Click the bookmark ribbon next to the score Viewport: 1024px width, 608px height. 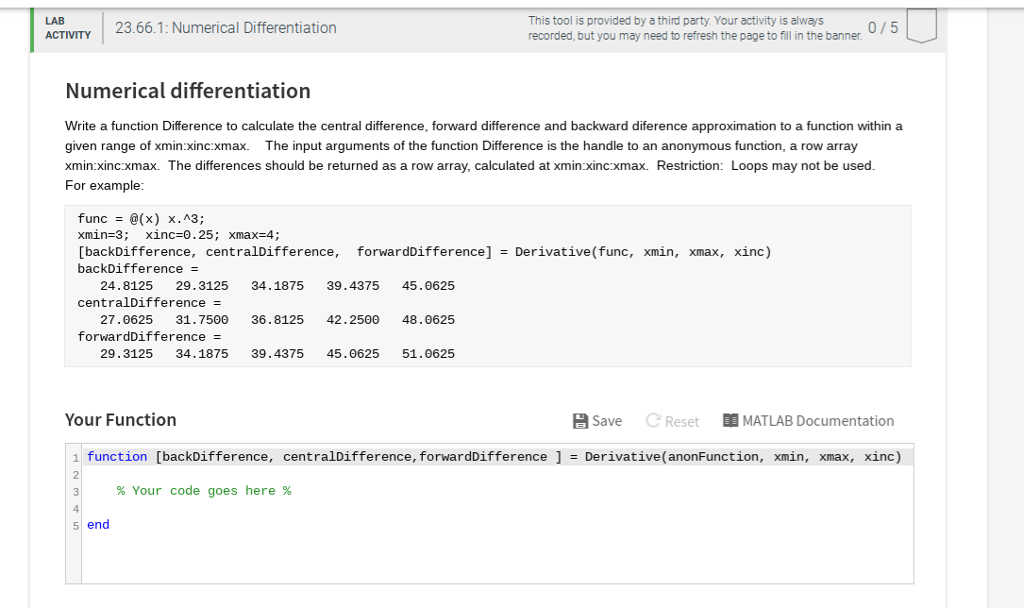920,27
